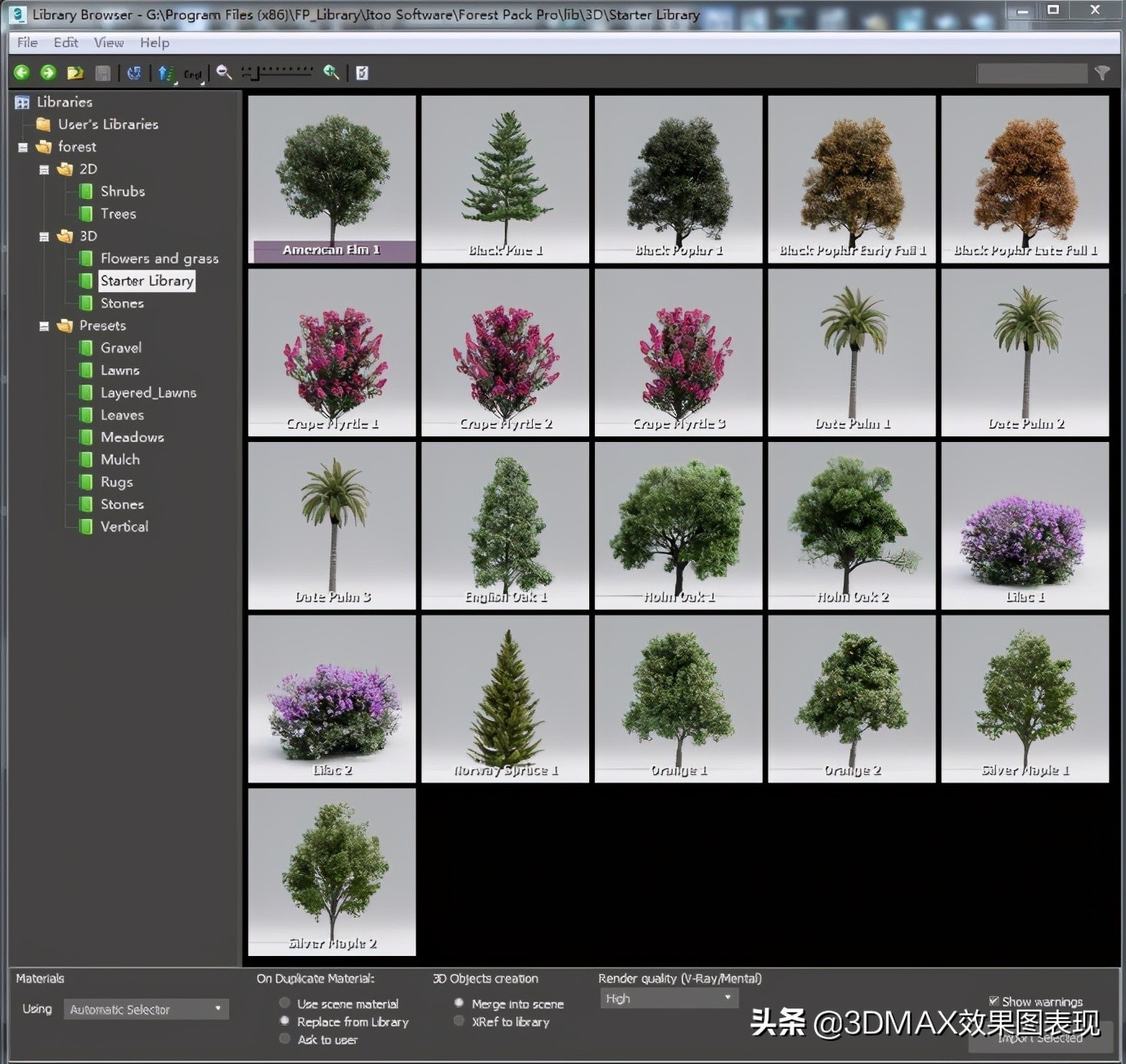Click the Import Selected button
The width and height of the screenshot is (1126, 1064).
tap(1039, 1038)
